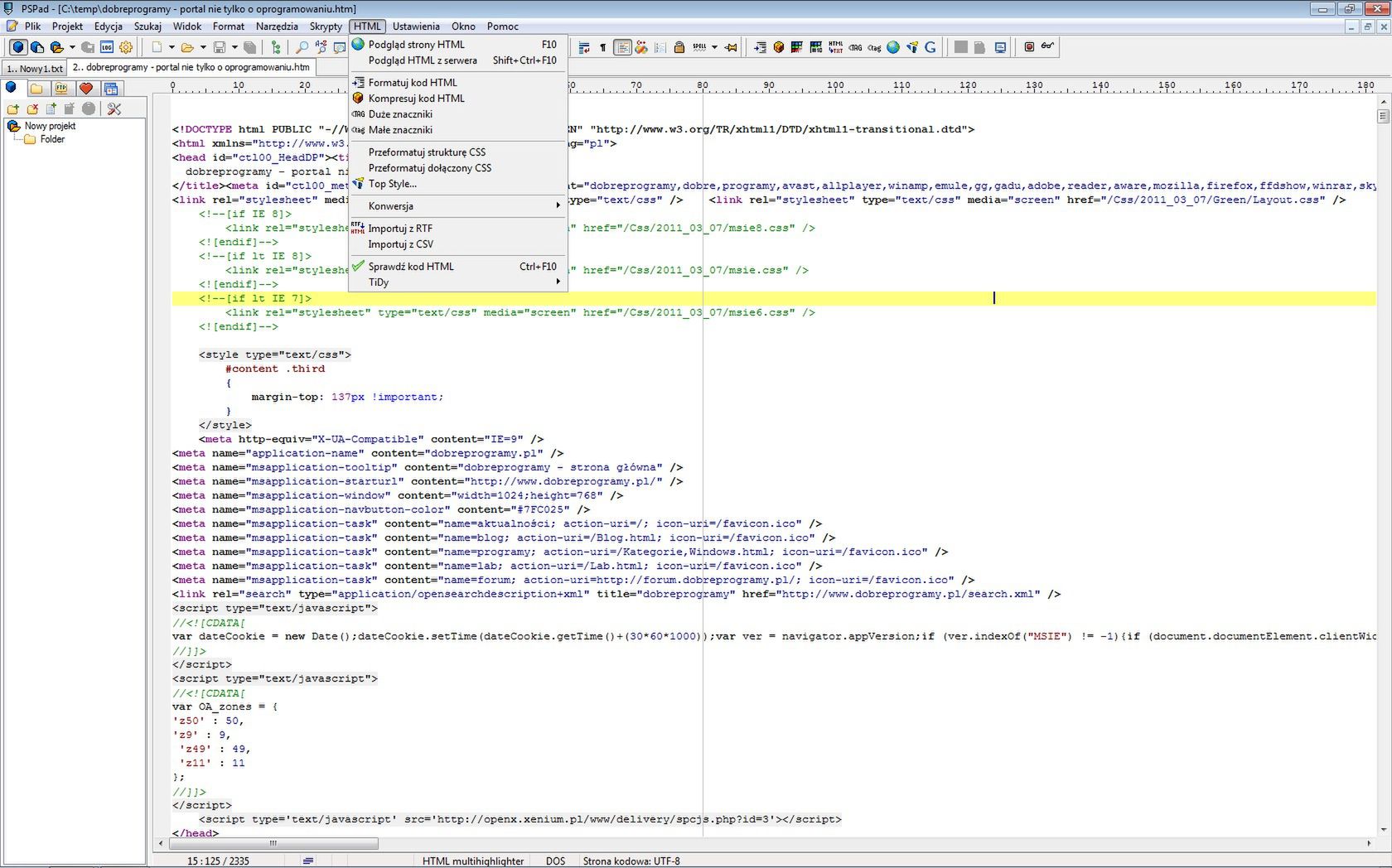Toggle SPELL check button

click(700, 47)
